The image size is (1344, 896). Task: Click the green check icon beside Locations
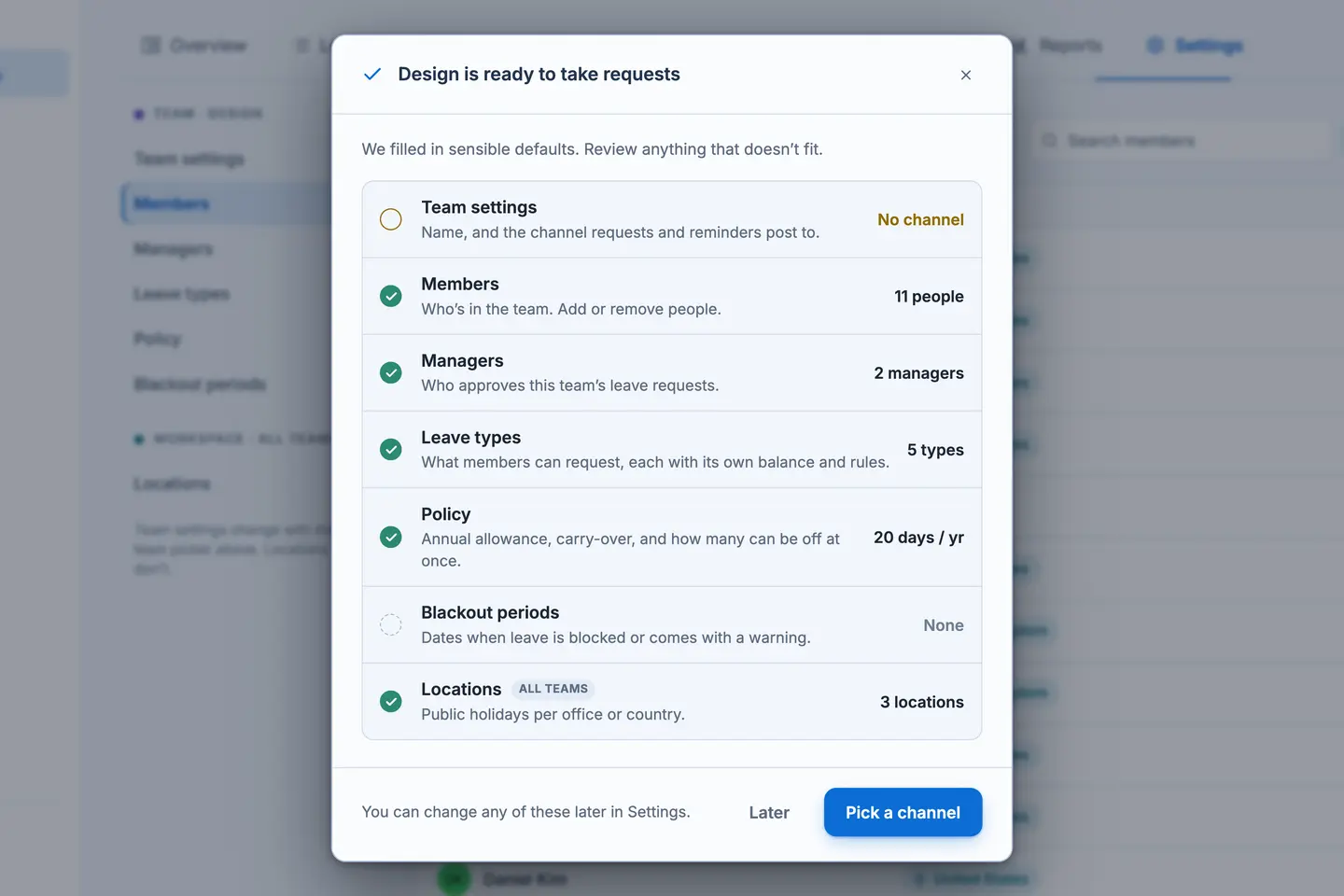(391, 701)
